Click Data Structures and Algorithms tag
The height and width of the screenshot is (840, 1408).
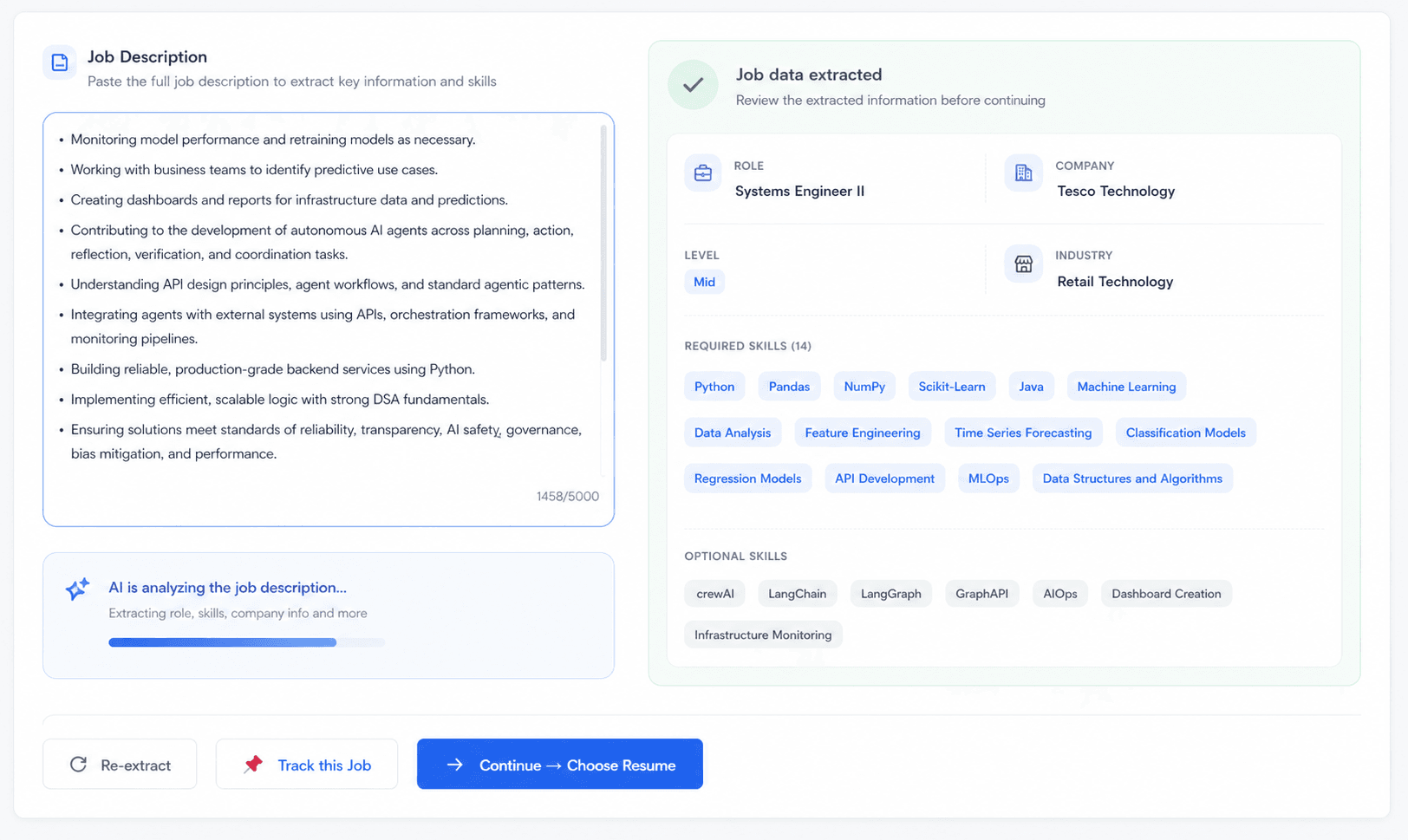1132,479
